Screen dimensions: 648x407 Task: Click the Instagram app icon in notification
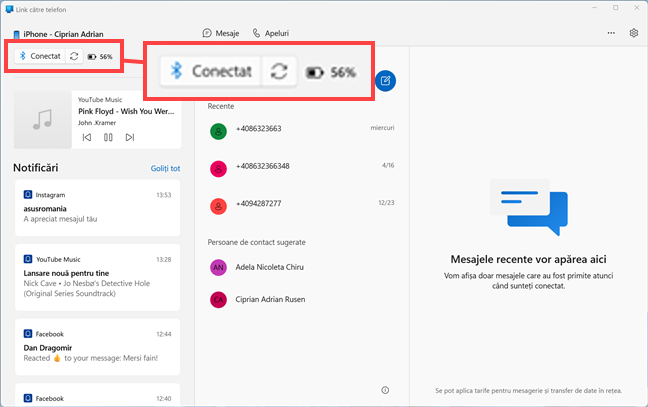click(28, 195)
